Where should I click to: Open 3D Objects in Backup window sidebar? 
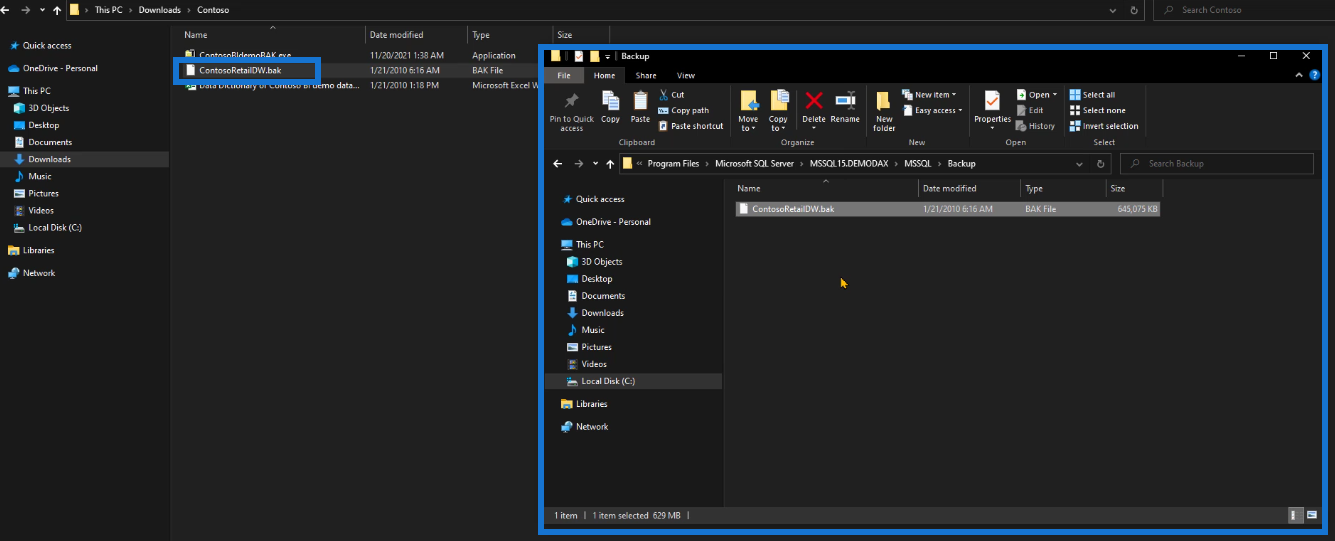pyautogui.click(x=602, y=262)
